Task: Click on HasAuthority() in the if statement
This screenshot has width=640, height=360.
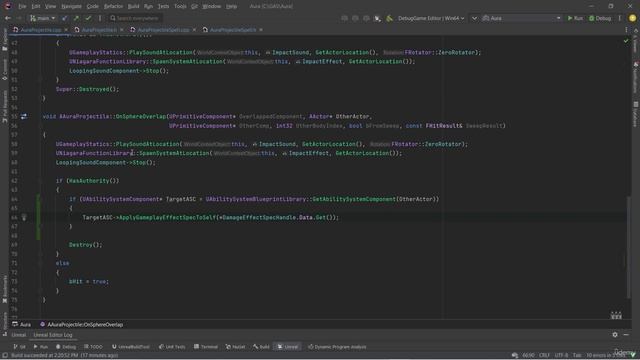Action: [92, 180]
